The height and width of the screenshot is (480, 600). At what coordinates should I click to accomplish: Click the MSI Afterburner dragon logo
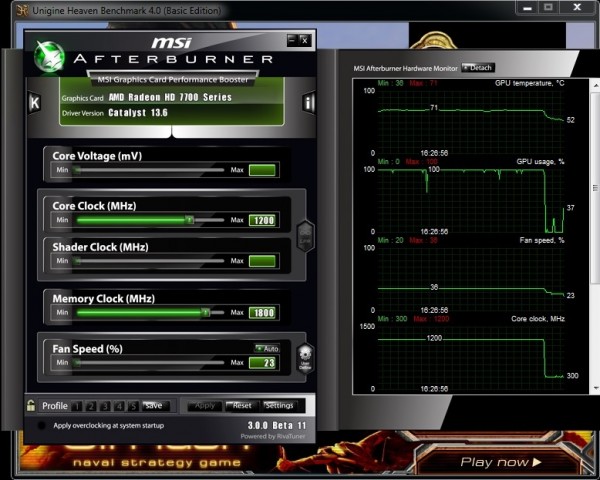(49, 57)
